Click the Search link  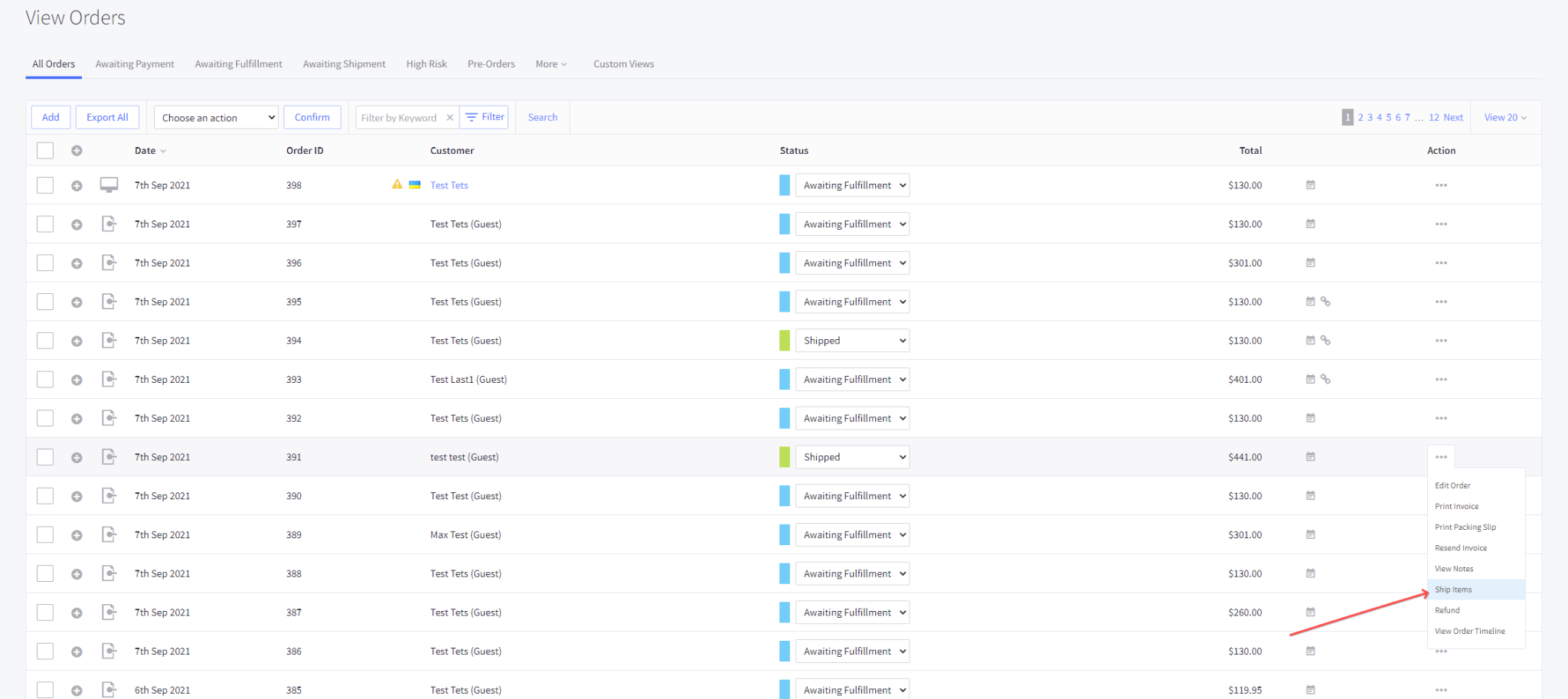click(x=543, y=117)
